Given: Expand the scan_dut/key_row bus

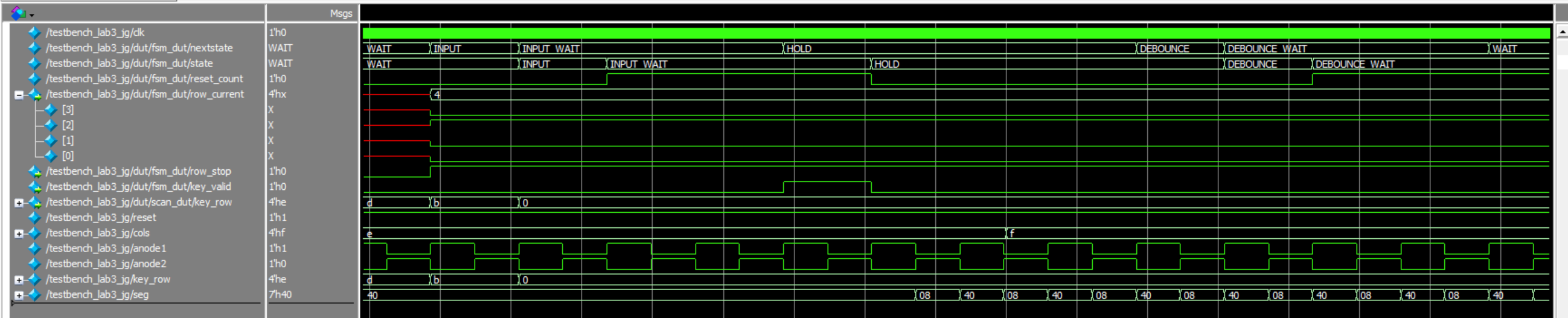Looking at the screenshot, I should click(19, 203).
